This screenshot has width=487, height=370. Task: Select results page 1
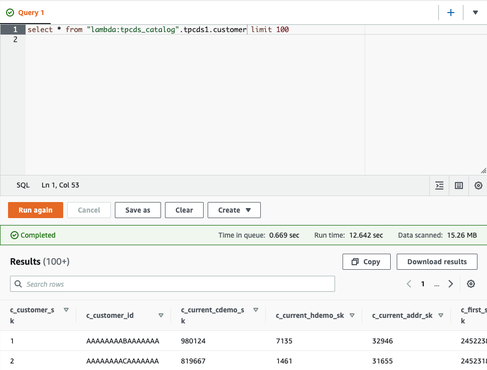(x=423, y=284)
